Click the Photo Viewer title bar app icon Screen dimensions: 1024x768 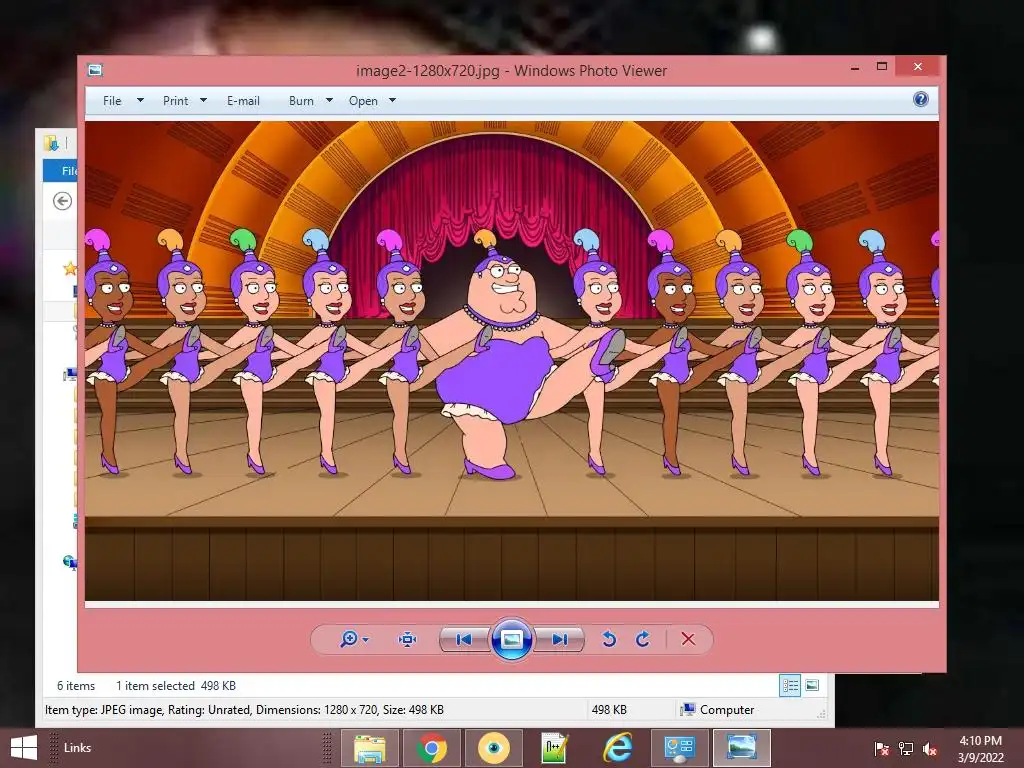[x=95, y=70]
